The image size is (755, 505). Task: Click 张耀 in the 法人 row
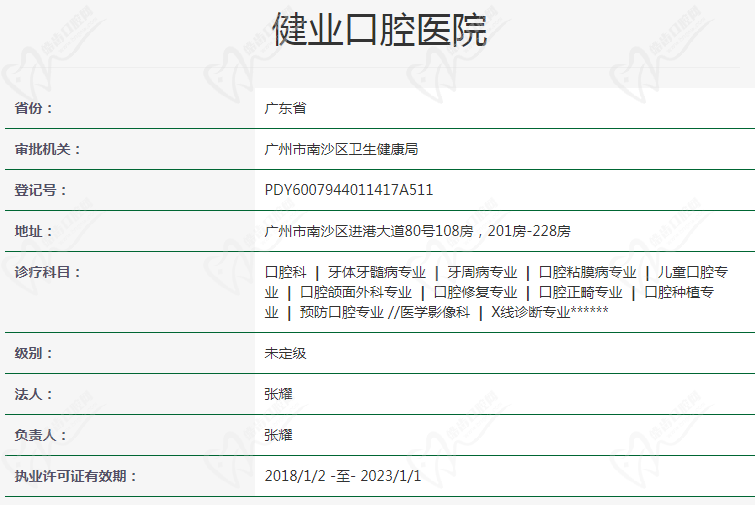tap(278, 394)
